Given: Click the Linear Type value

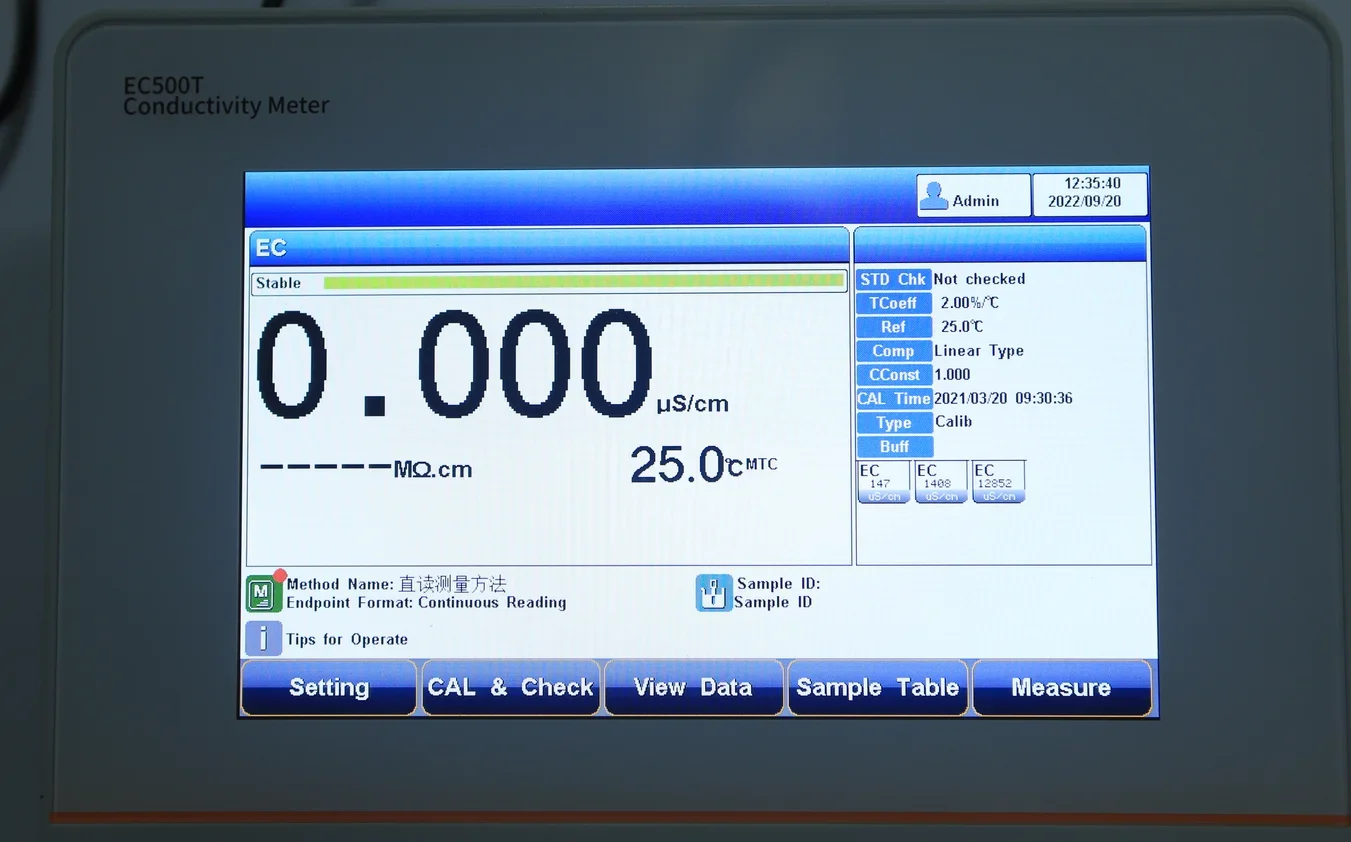Looking at the screenshot, I should [x=979, y=351].
